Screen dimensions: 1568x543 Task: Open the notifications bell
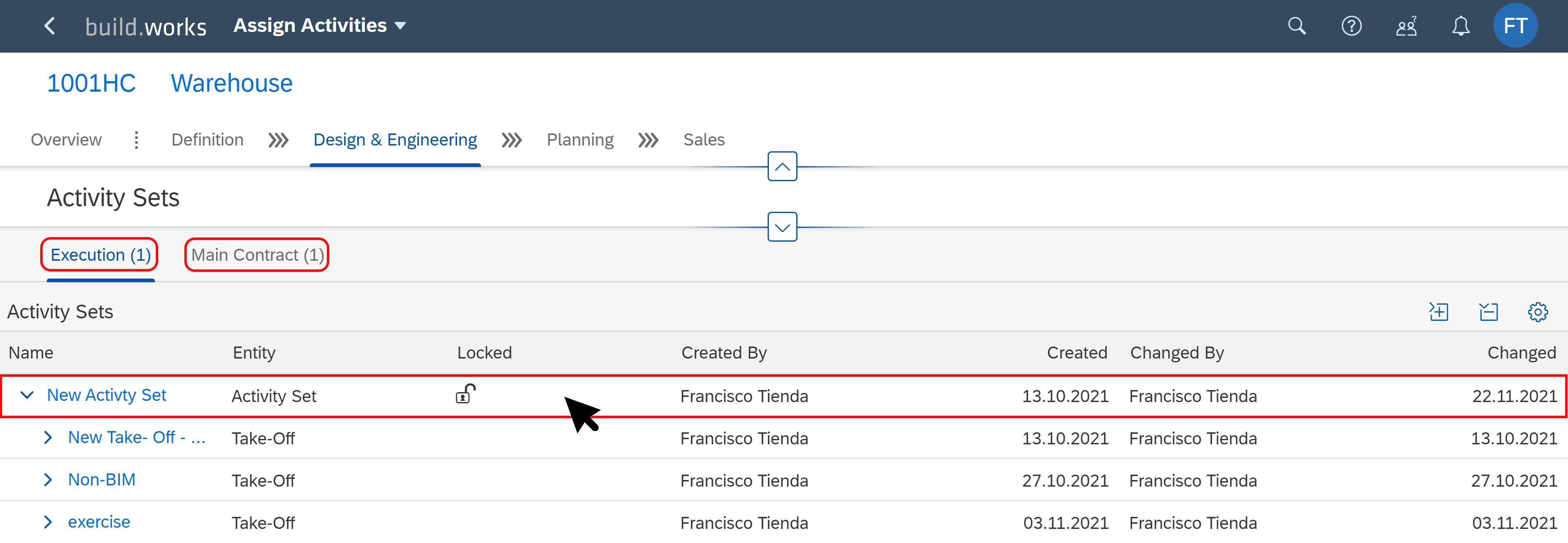tap(1461, 26)
